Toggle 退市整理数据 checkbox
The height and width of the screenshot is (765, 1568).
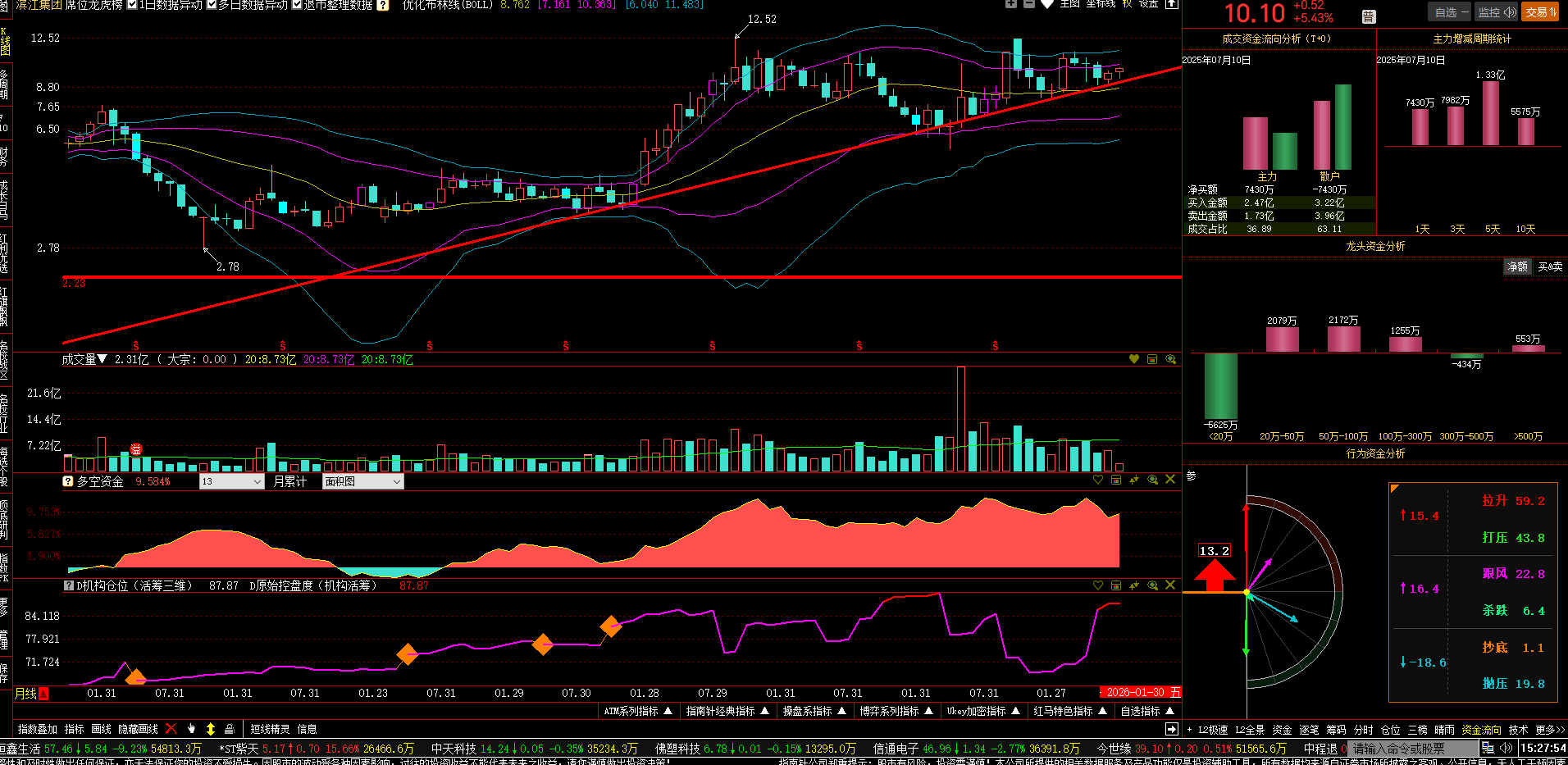pos(297,5)
